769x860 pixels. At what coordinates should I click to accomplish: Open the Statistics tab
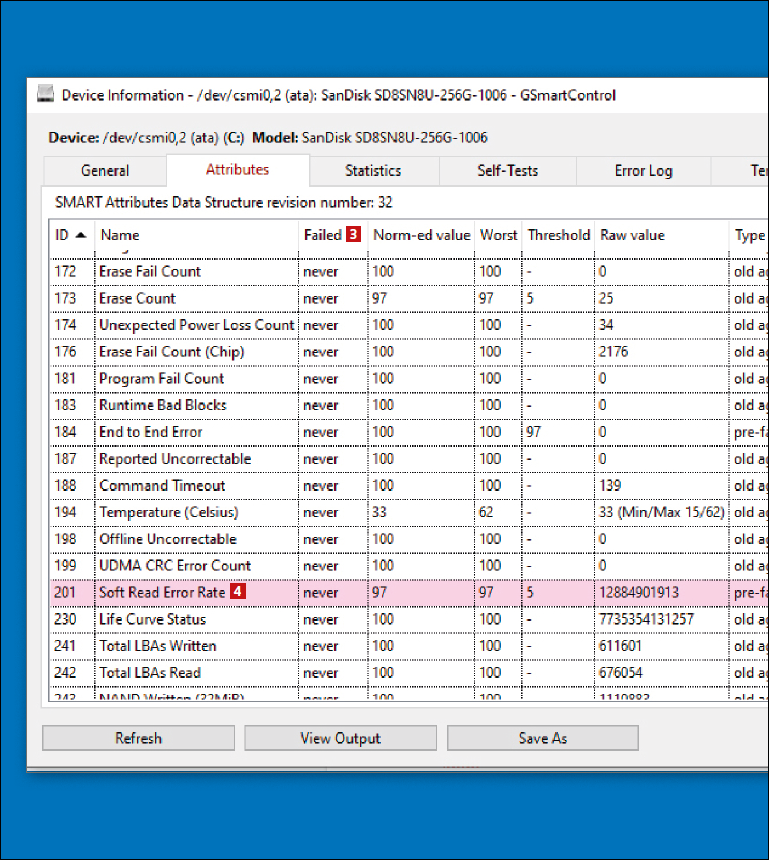pos(373,171)
